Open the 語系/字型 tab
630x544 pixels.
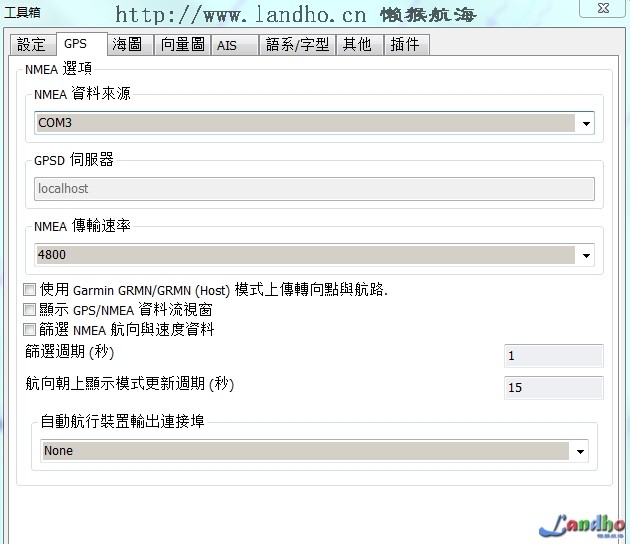tap(297, 45)
